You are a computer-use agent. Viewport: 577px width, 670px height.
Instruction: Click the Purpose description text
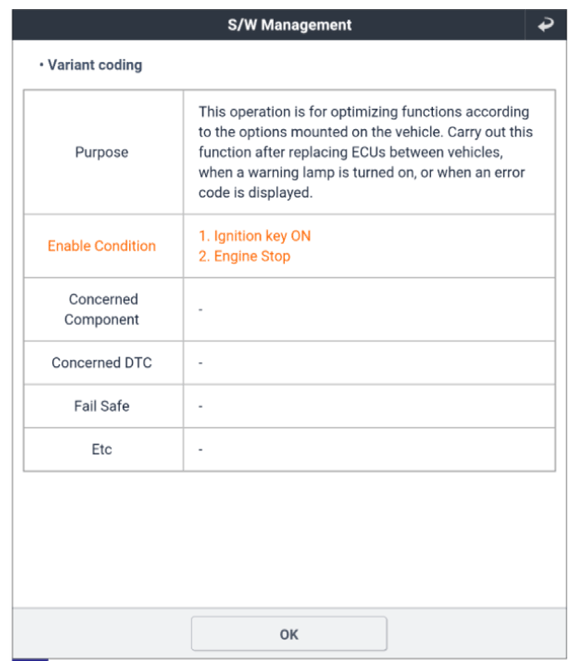click(365, 152)
